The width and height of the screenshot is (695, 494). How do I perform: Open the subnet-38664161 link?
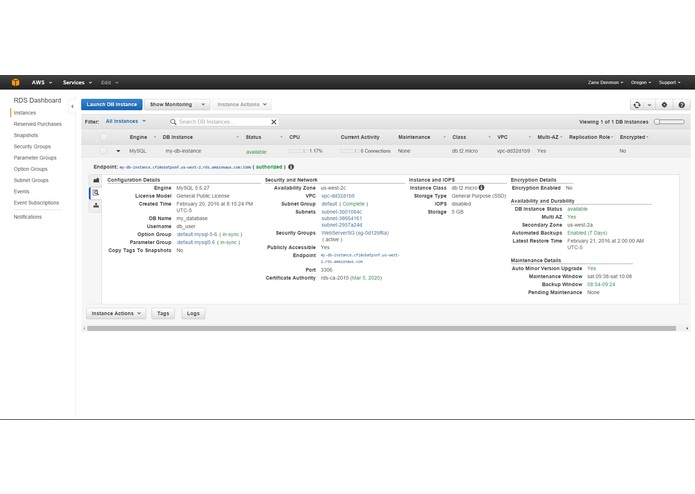tap(341, 218)
